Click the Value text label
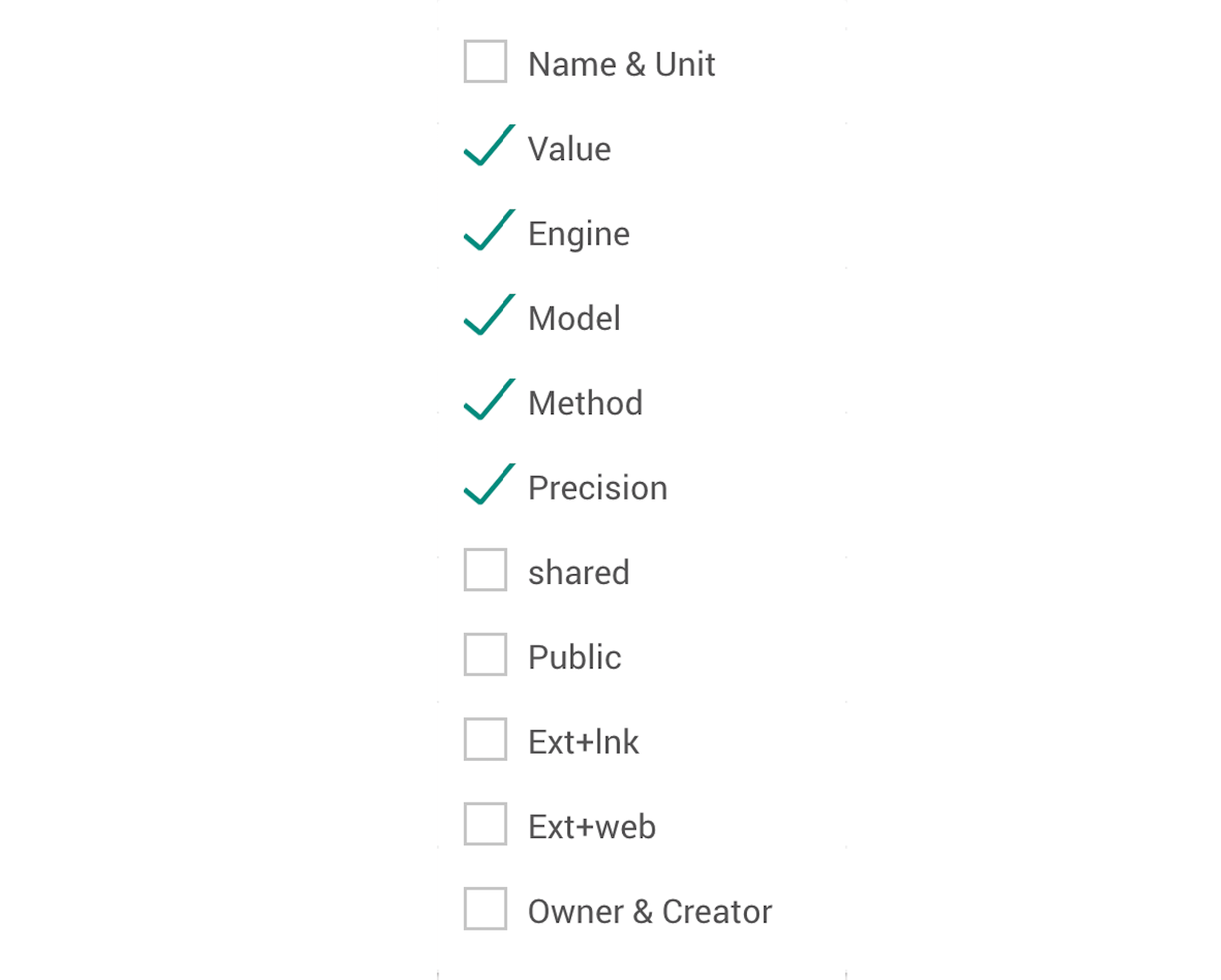 point(569,148)
